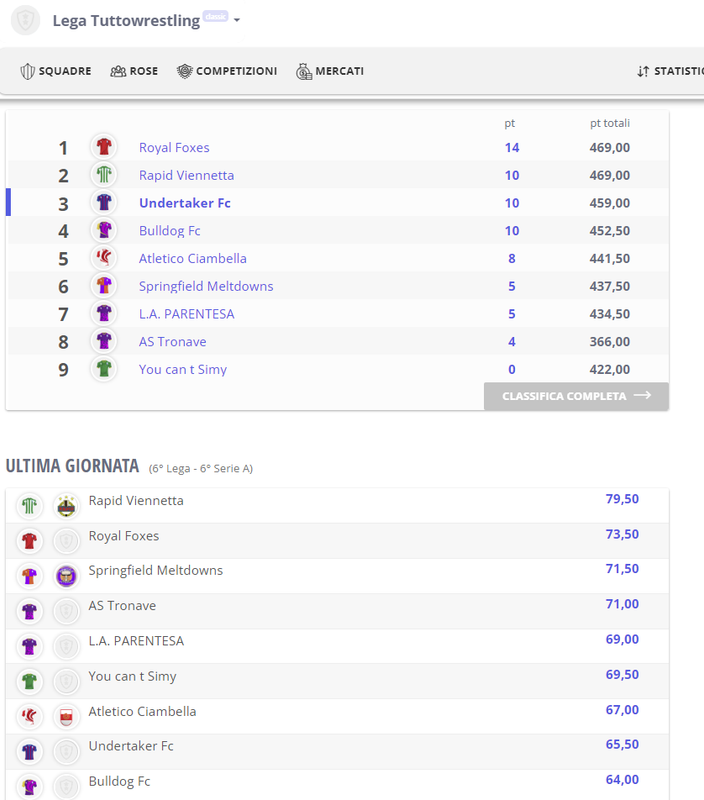Viewport: 704px width, 800px height.
Task: Click Royal Foxes' 73,50 matchday score
Action: [x=622, y=534]
